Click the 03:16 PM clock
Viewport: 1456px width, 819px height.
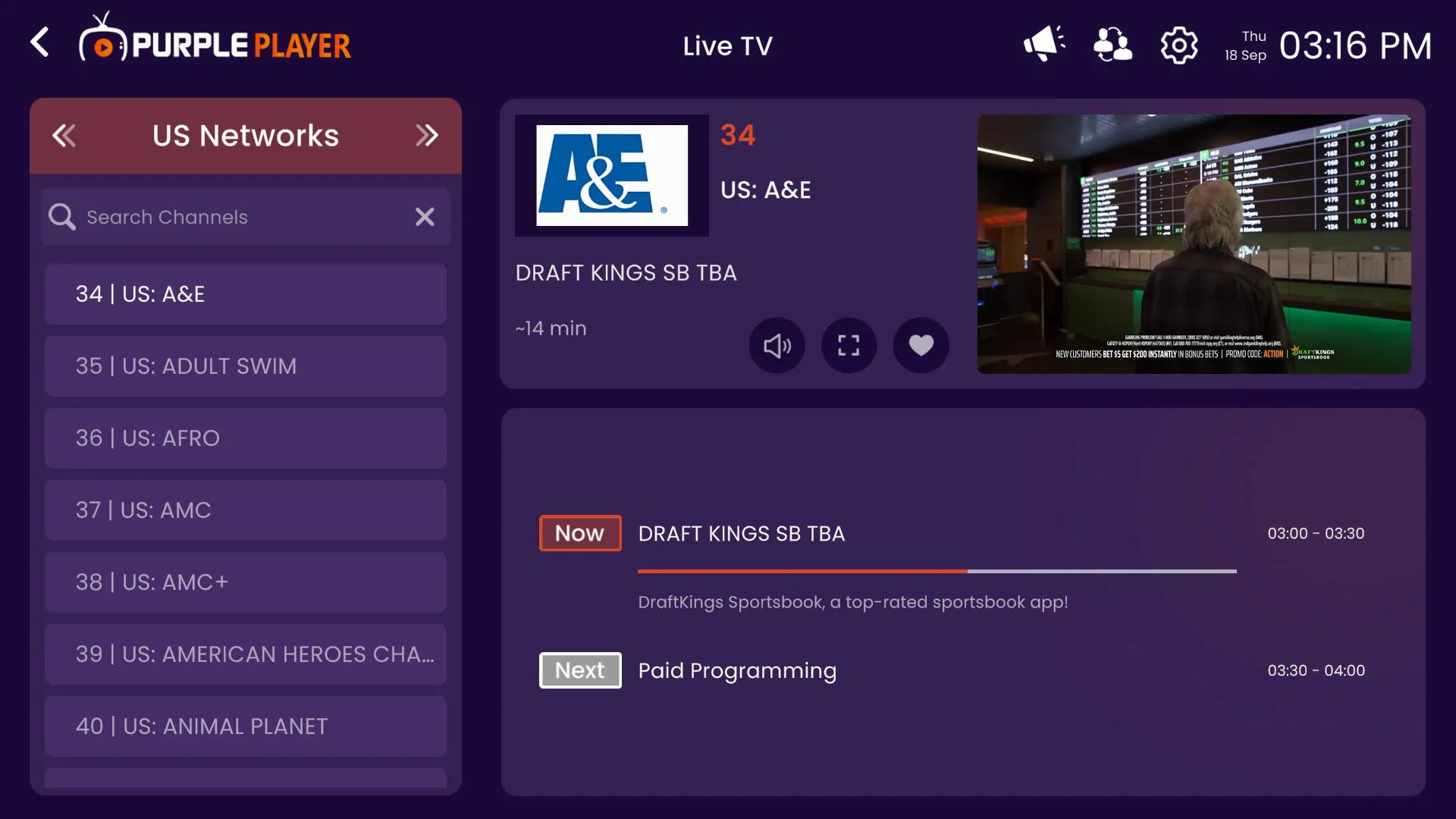(x=1356, y=45)
